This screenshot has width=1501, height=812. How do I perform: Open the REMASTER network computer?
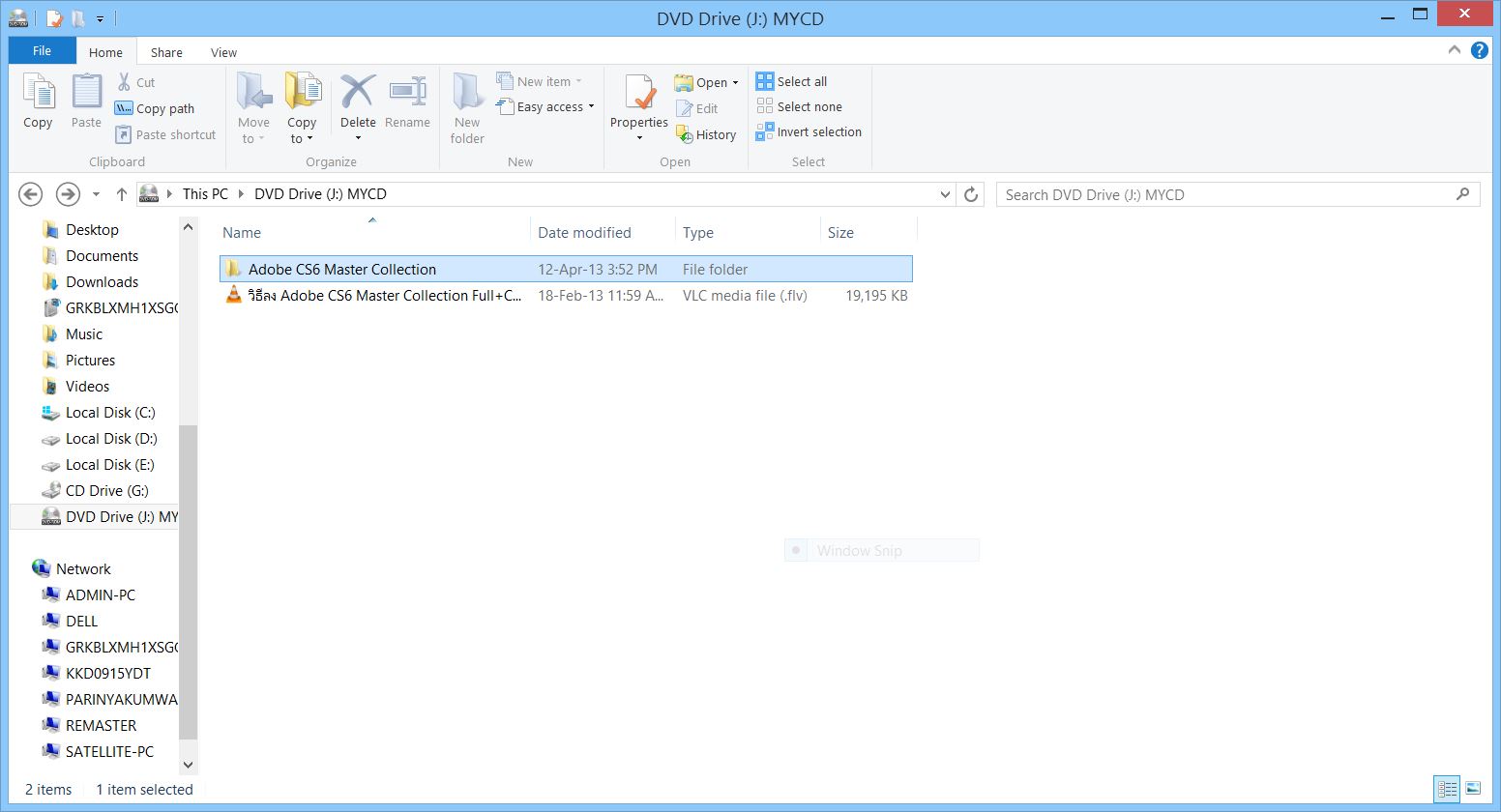pyautogui.click(x=101, y=725)
